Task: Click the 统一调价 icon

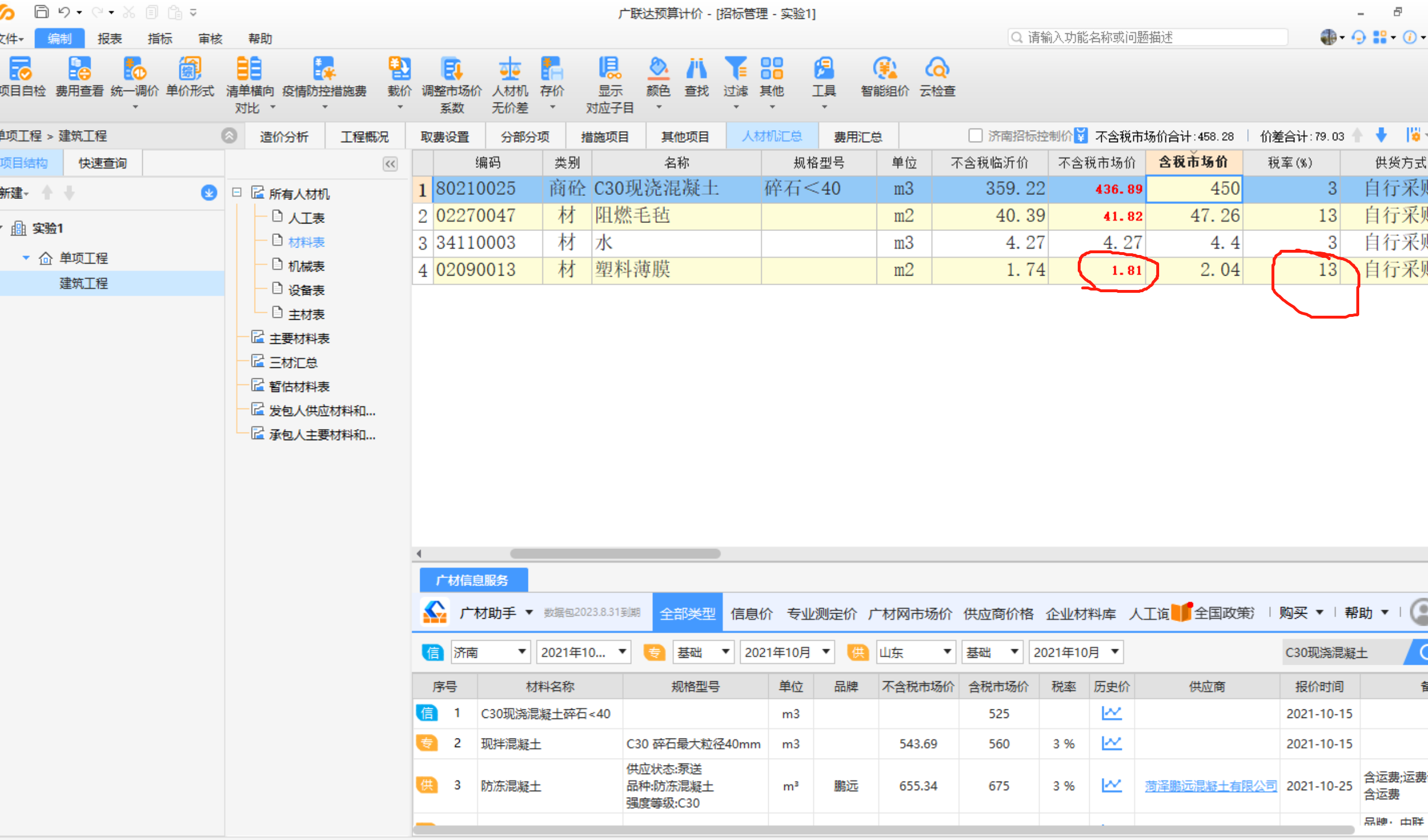Action: tap(134, 69)
